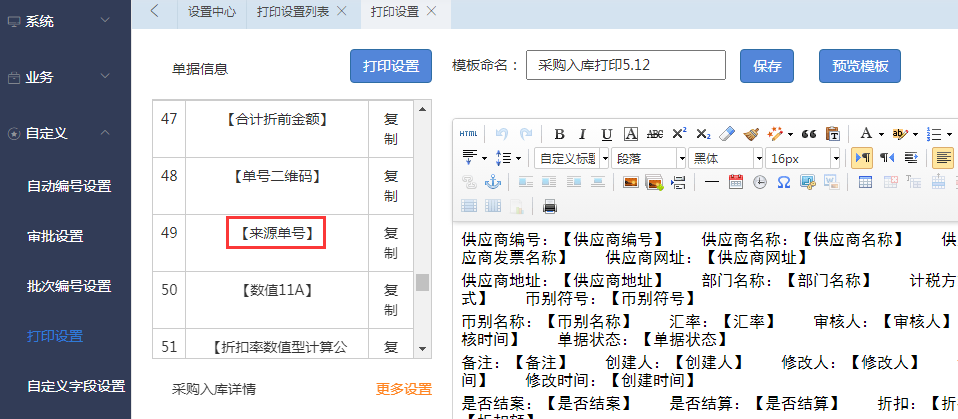958x419 pixels.
Task: Open the 自定义标题 dropdown
Action: pos(572,158)
